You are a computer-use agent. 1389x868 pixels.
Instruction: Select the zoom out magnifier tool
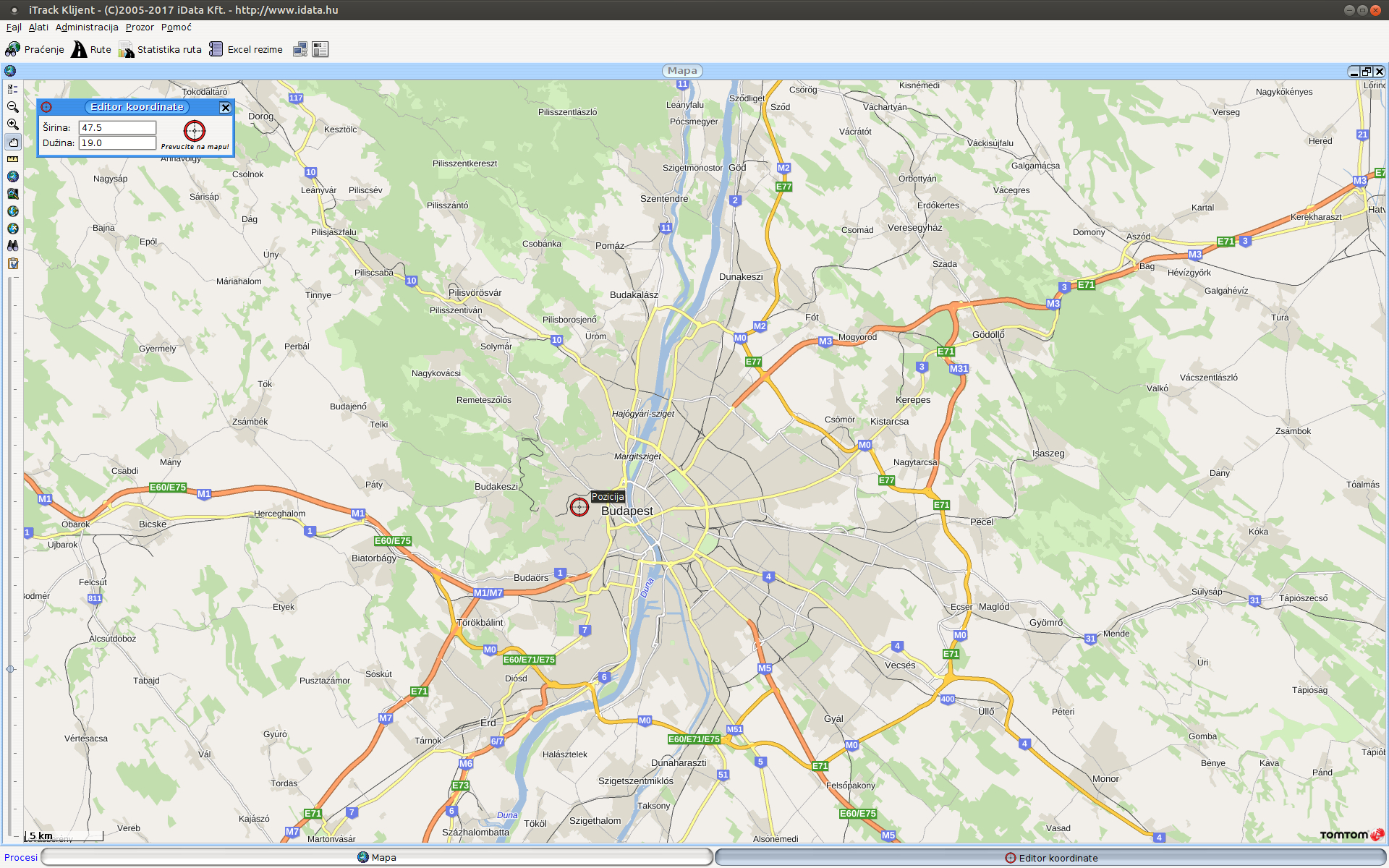point(12,107)
